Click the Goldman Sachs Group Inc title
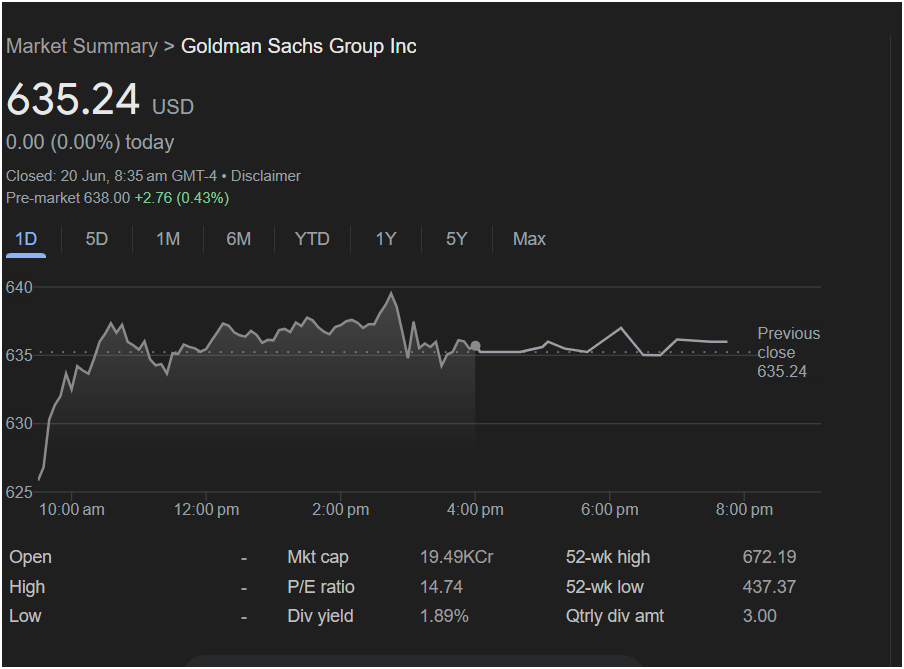The image size is (904, 669). click(x=299, y=46)
